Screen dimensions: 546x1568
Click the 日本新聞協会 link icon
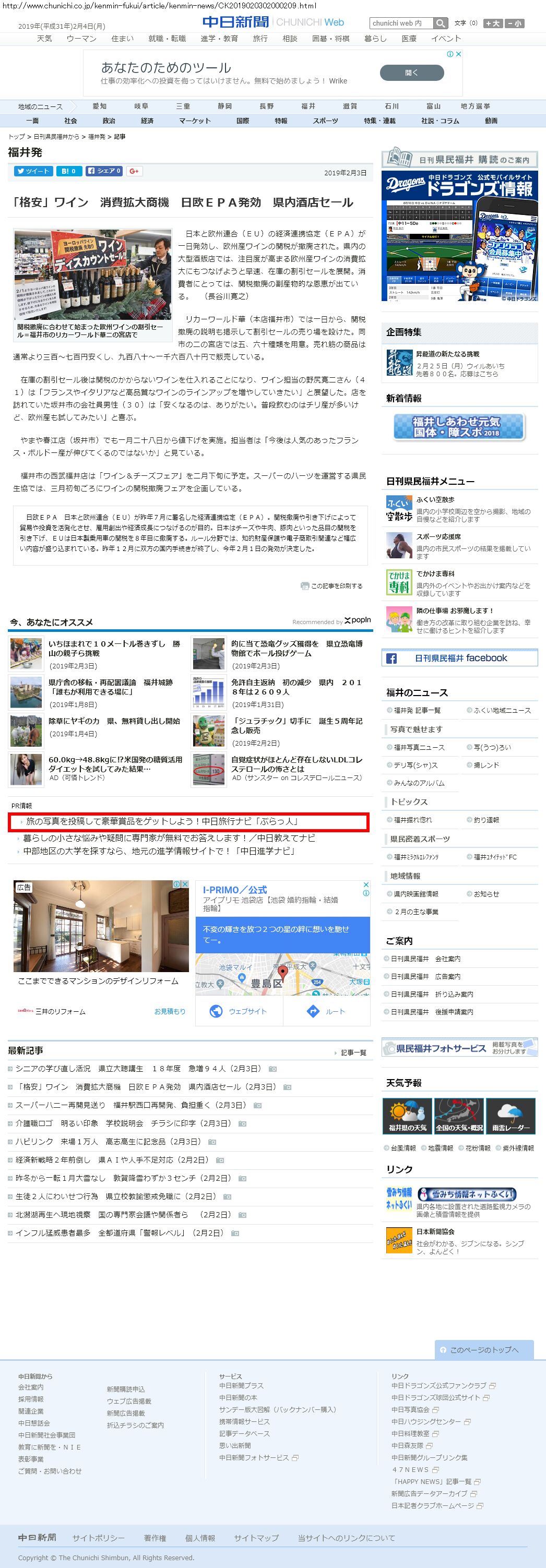[x=399, y=1240]
